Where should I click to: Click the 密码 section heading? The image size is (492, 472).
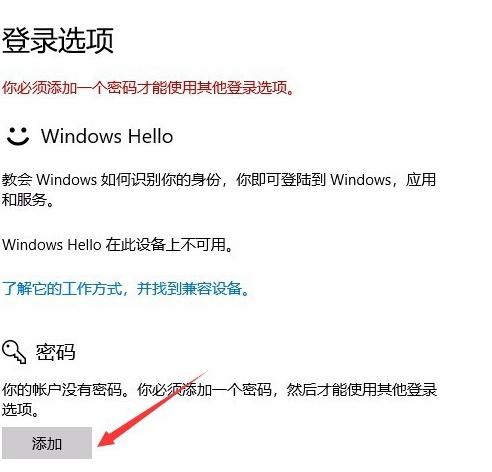click(55, 352)
